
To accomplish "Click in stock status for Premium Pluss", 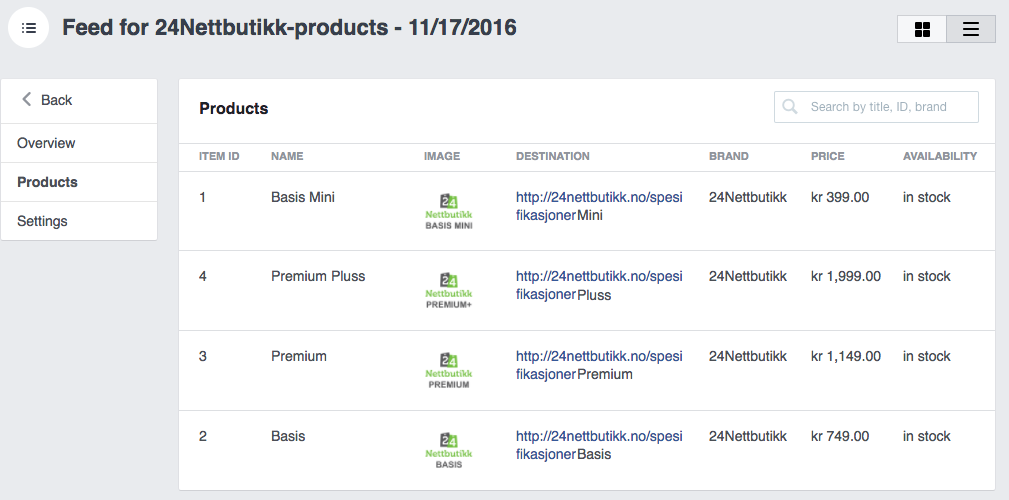I will pos(927,276).
